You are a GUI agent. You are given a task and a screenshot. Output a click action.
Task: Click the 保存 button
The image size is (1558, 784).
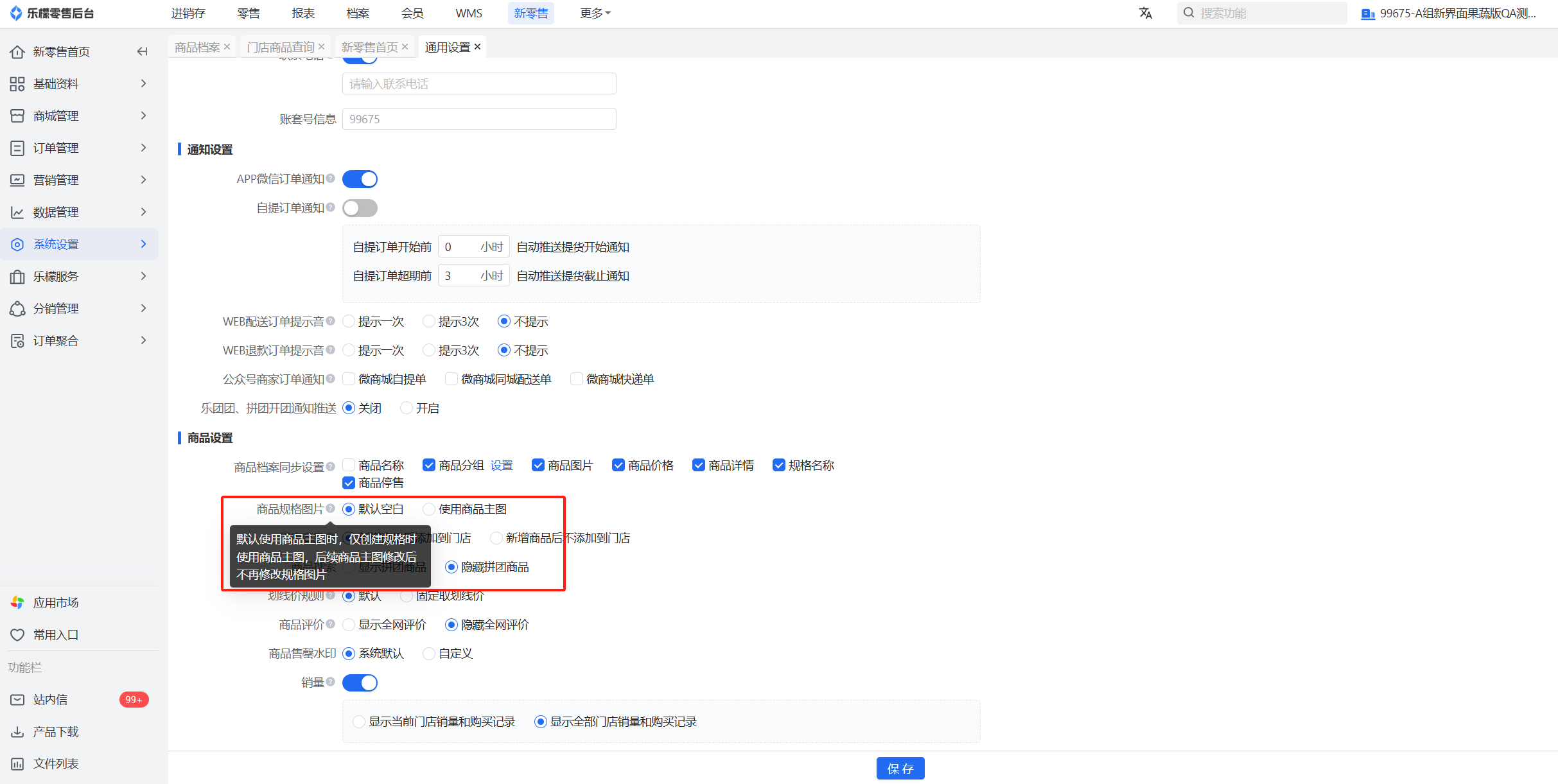(x=900, y=768)
